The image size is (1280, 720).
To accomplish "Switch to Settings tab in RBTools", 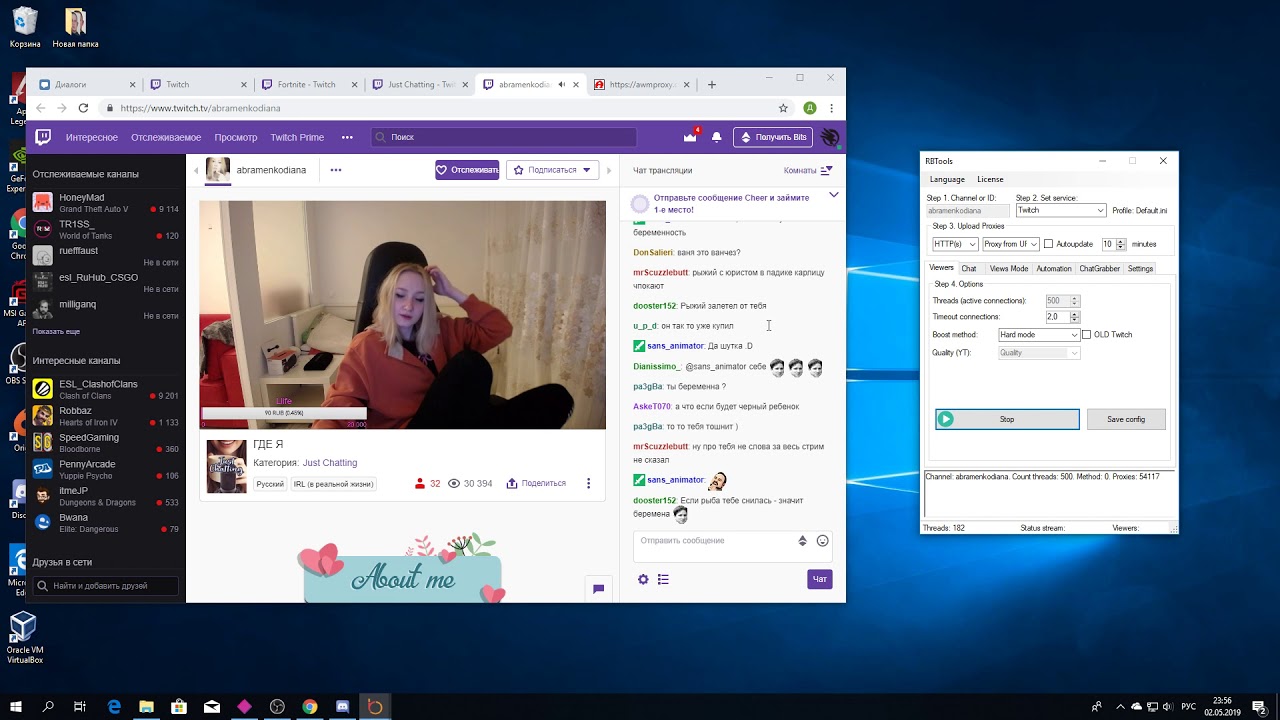I will pos(1141,269).
